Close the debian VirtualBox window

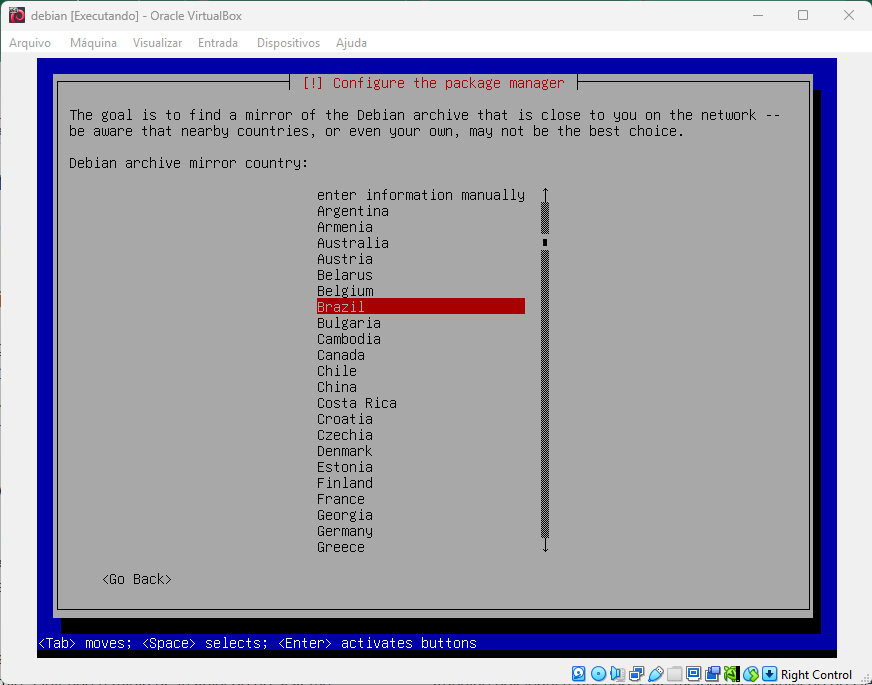click(x=849, y=16)
